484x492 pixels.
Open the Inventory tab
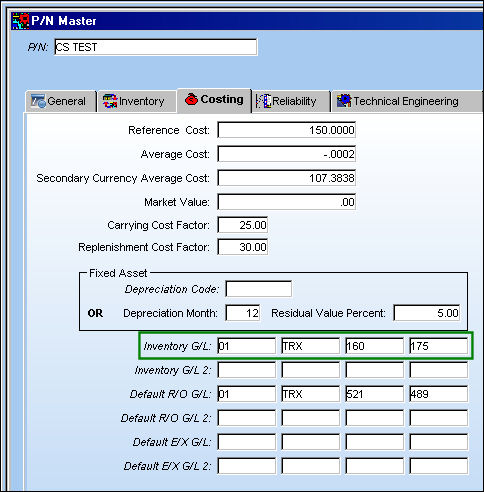coord(137,101)
